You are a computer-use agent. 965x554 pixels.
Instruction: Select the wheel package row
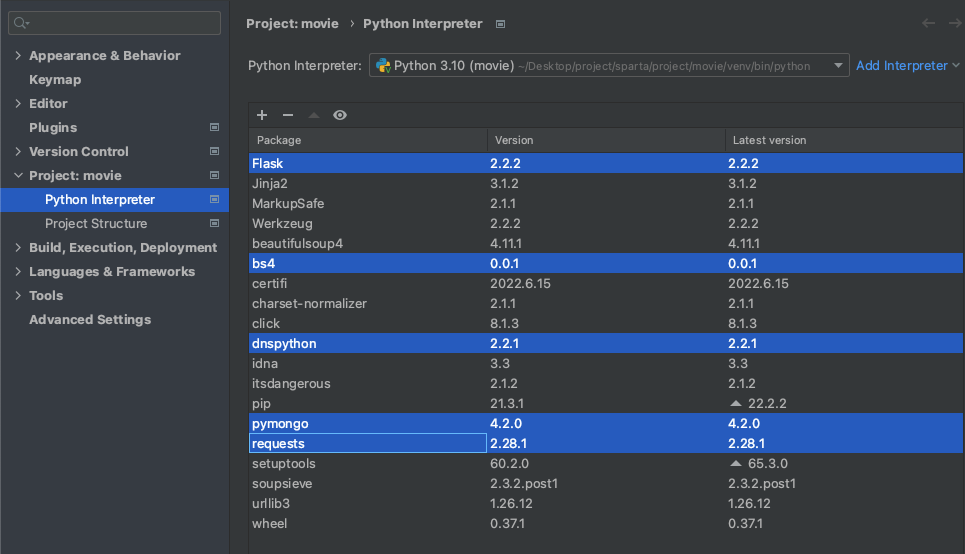pyautogui.click(x=606, y=523)
